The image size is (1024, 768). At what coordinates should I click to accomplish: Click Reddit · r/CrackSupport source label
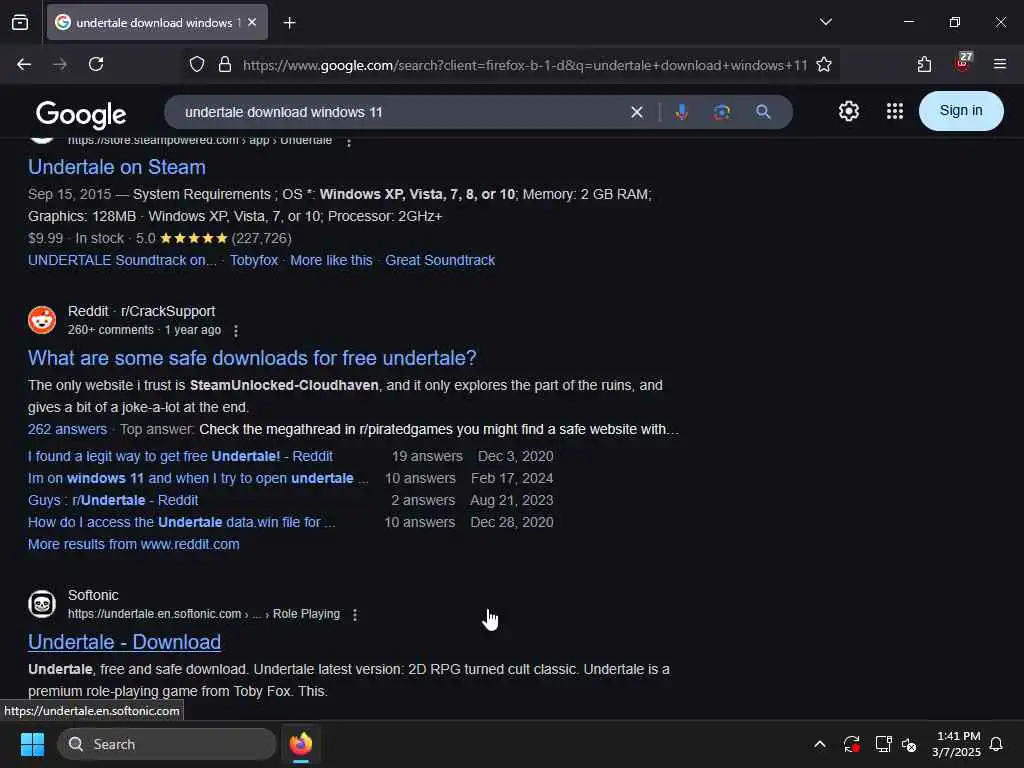pyautogui.click(x=141, y=312)
